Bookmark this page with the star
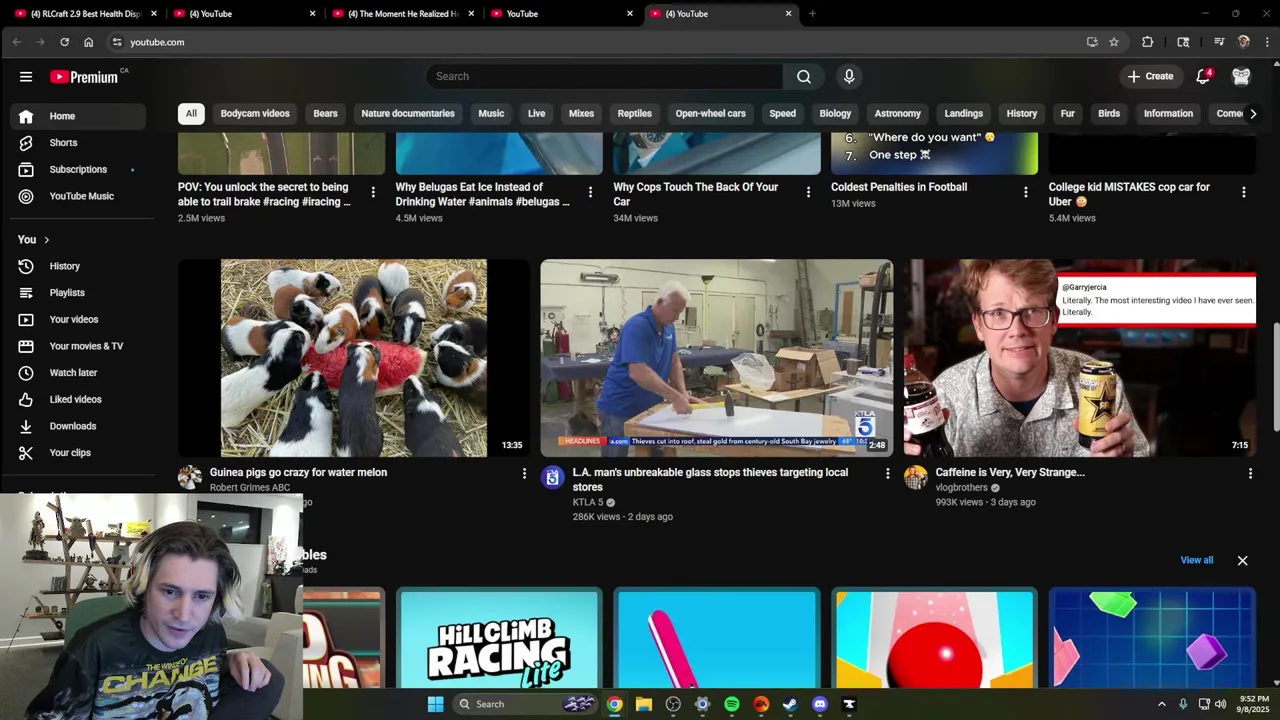The image size is (1280, 720). tap(1113, 42)
